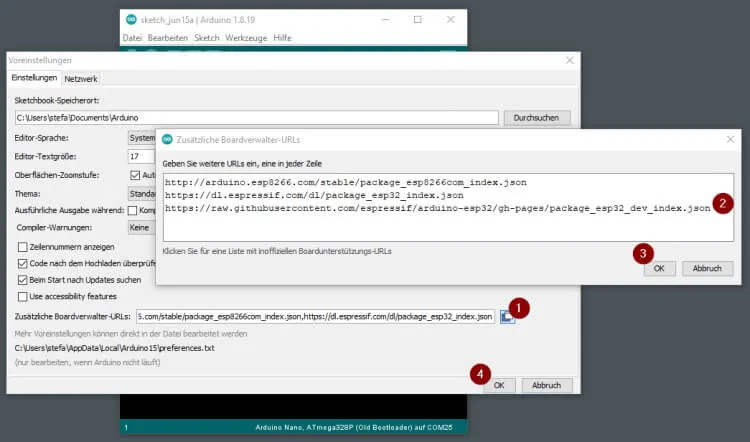Click the Arduino icon in the Boardverwalter-URLs dialog title
Image resolution: width=750 pixels, height=442 pixels.
(167, 140)
